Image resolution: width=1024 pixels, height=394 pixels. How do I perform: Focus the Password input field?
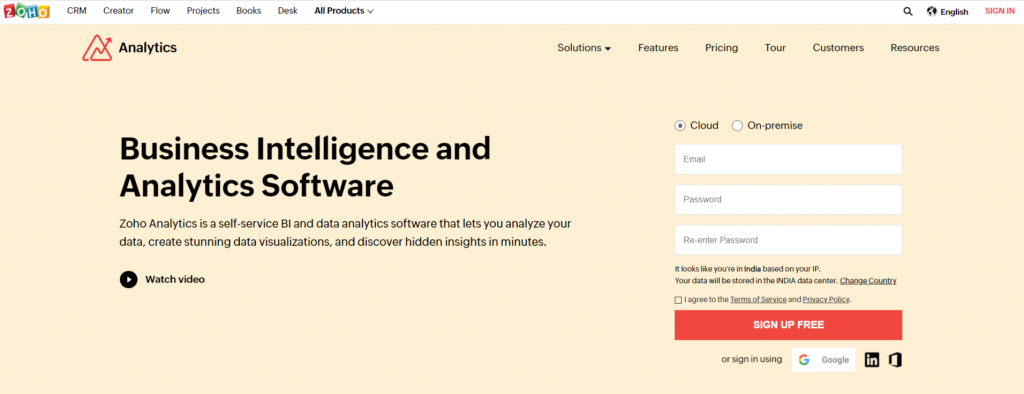tap(788, 200)
